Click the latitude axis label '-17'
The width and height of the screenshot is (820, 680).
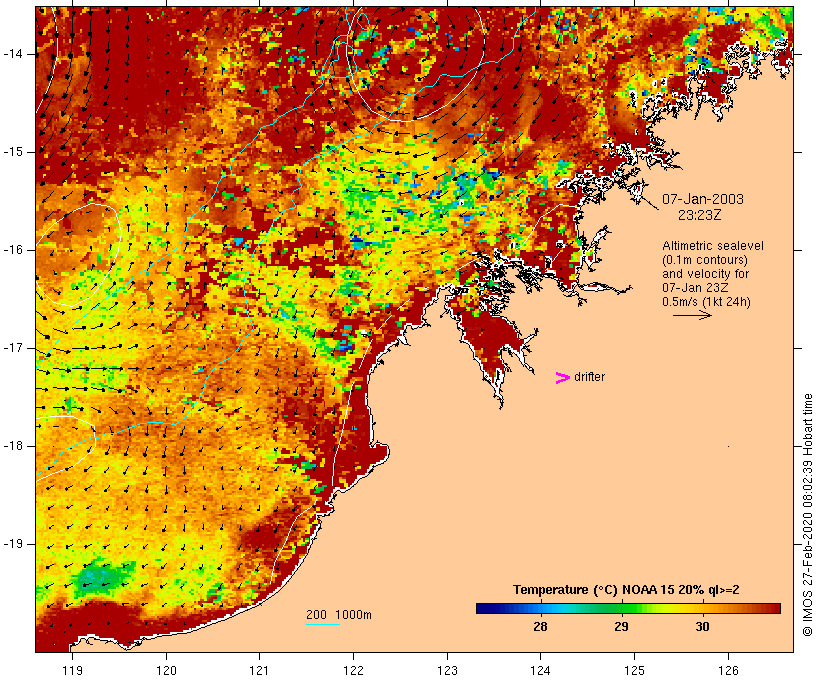click(x=13, y=348)
